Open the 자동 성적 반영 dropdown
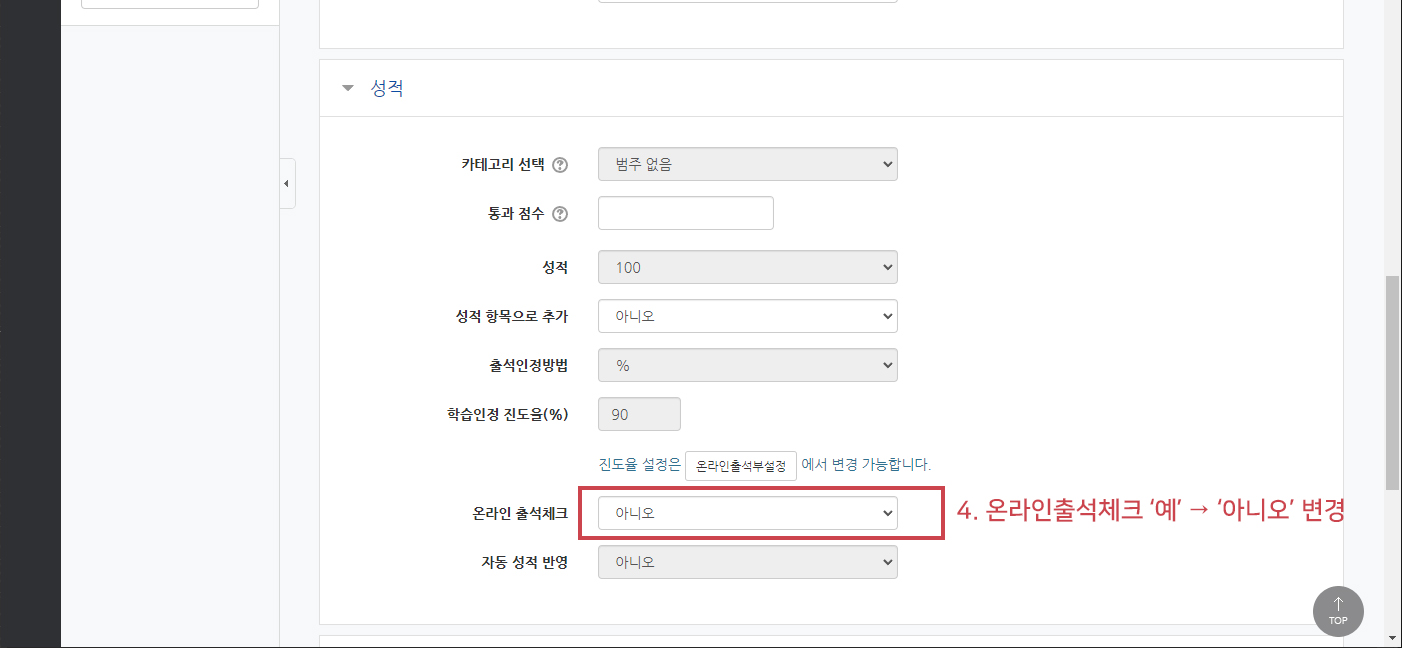This screenshot has width=1402, height=648. pos(748,562)
